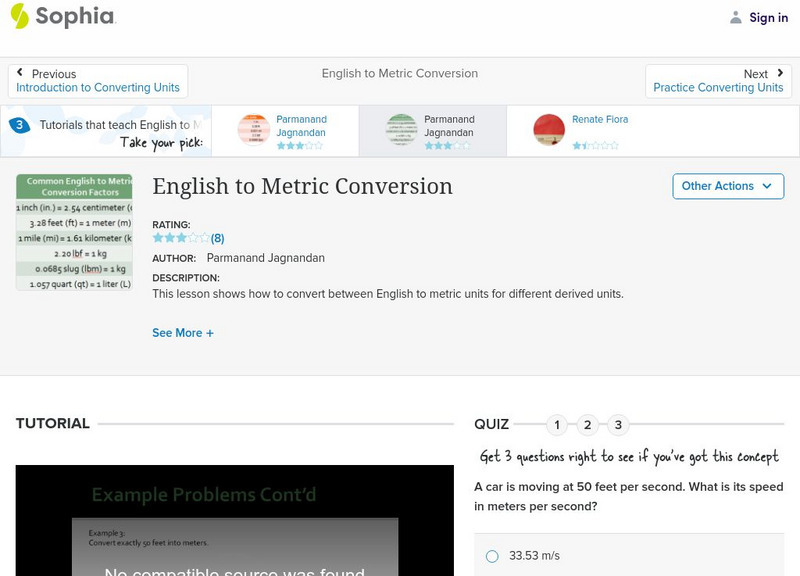Screen dimensions: 800x576
Task: Click the blue tutorial count badge
Action: [x=18, y=125]
